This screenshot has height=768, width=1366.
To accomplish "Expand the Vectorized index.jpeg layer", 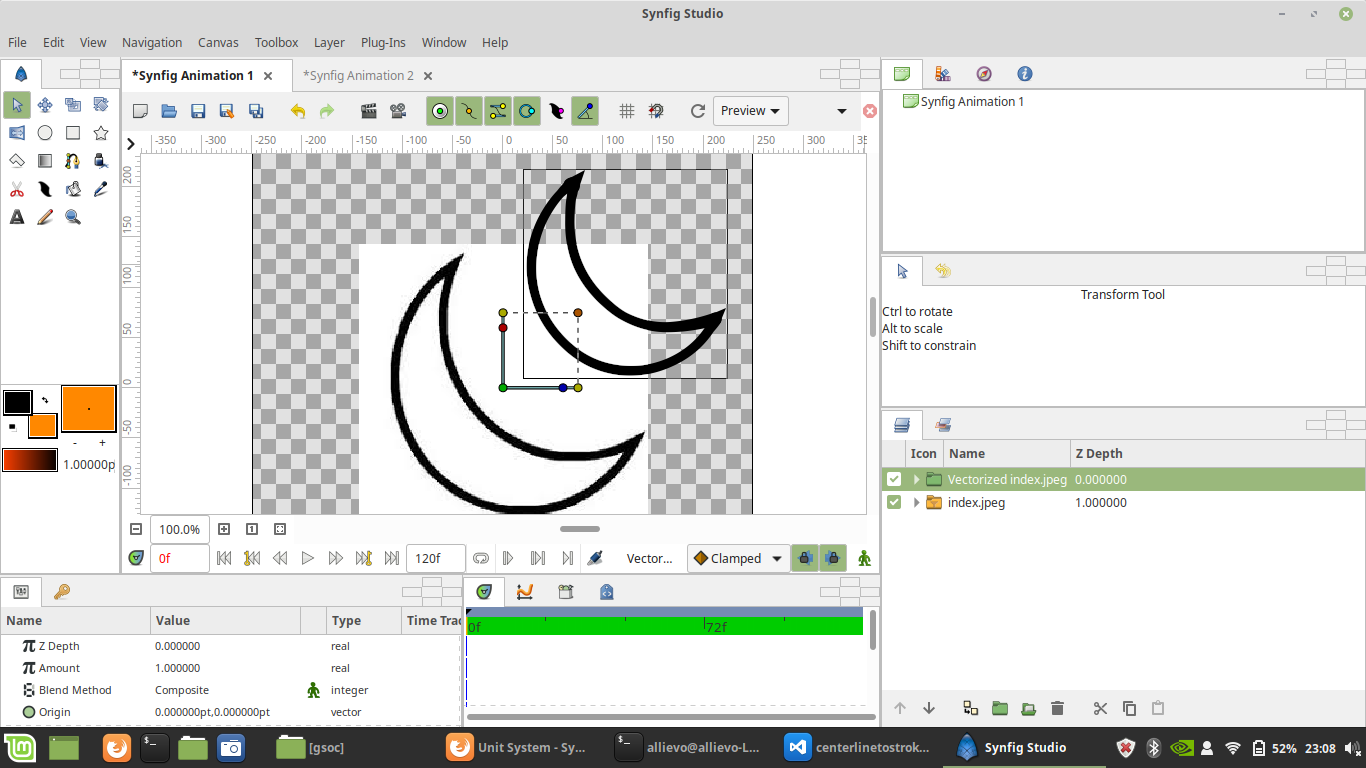I will click(916, 479).
